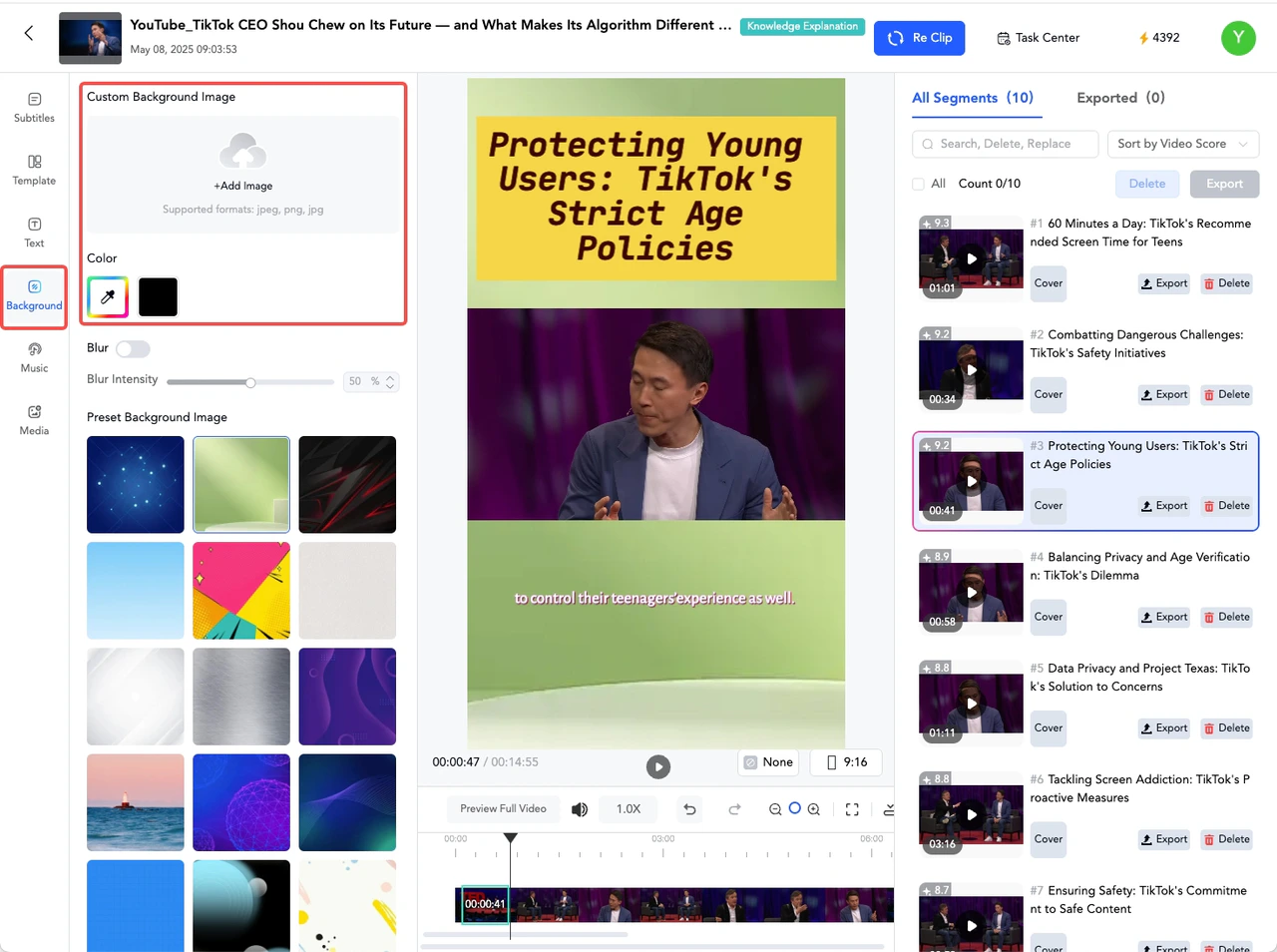Select the colorful pink-yellow comic preset background
1277x952 pixels.
pyautogui.click(x=241, y=591)
